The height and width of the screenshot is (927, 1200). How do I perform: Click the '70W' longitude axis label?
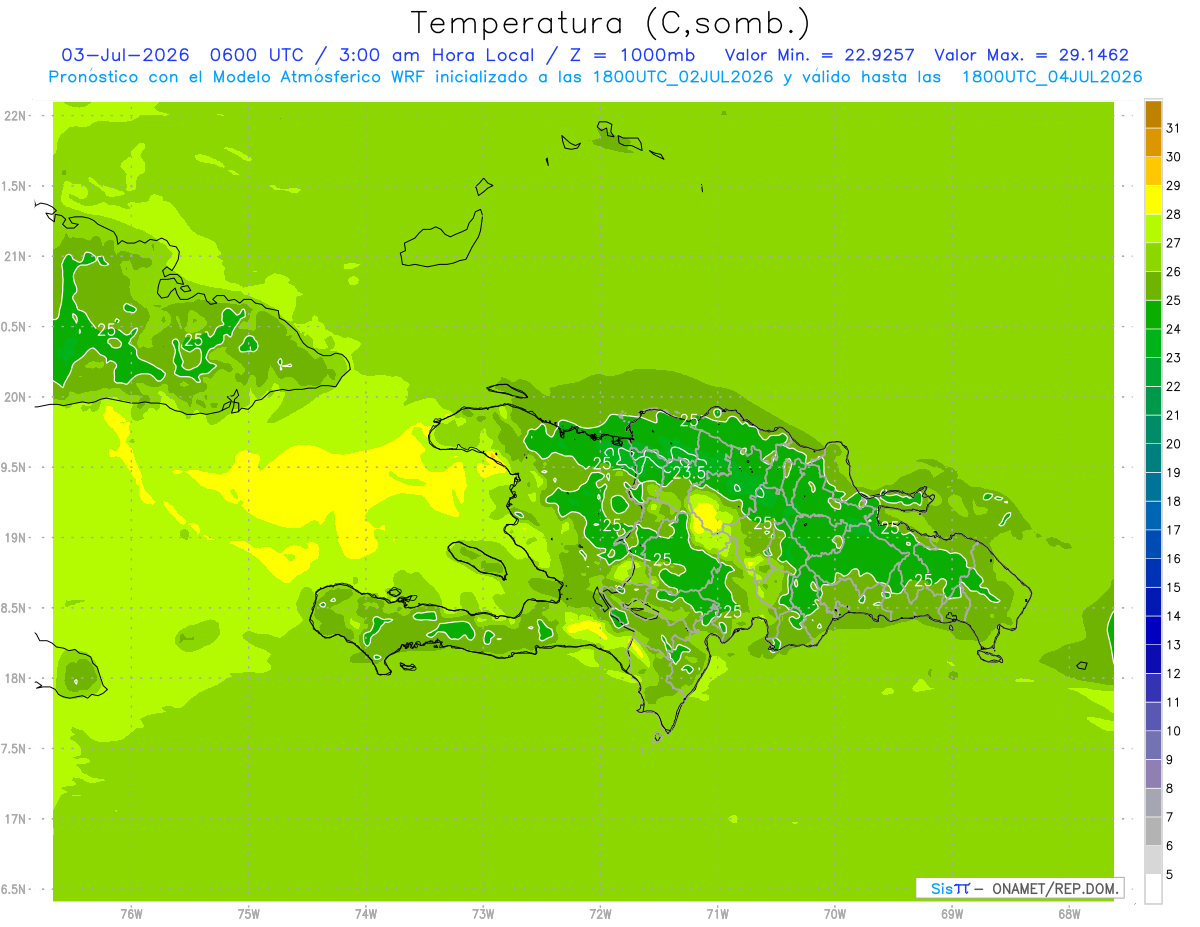[x=835, y=913]
